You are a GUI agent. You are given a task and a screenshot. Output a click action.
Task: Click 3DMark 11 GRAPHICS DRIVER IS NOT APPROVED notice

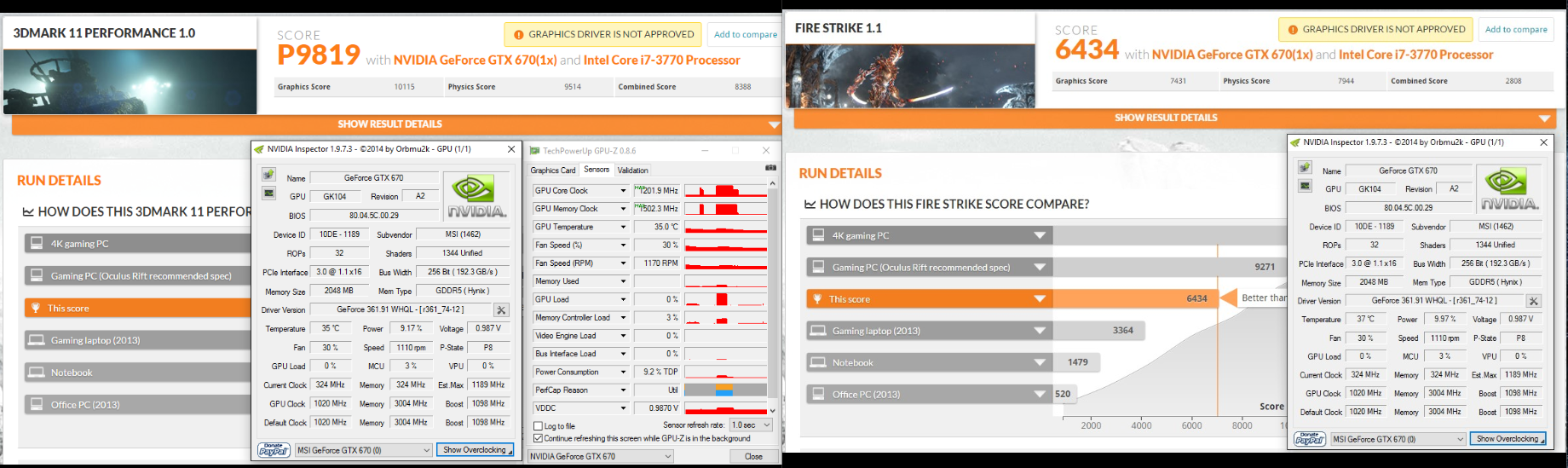[x=603, y=34]
